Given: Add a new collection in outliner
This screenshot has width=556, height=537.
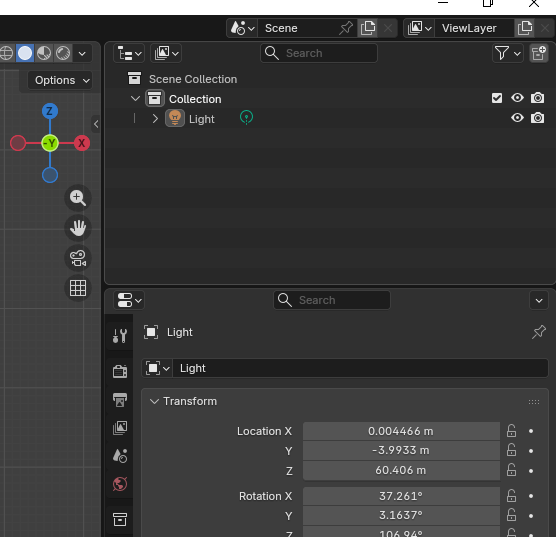Looking at the screenshot, I should [539, 54].
